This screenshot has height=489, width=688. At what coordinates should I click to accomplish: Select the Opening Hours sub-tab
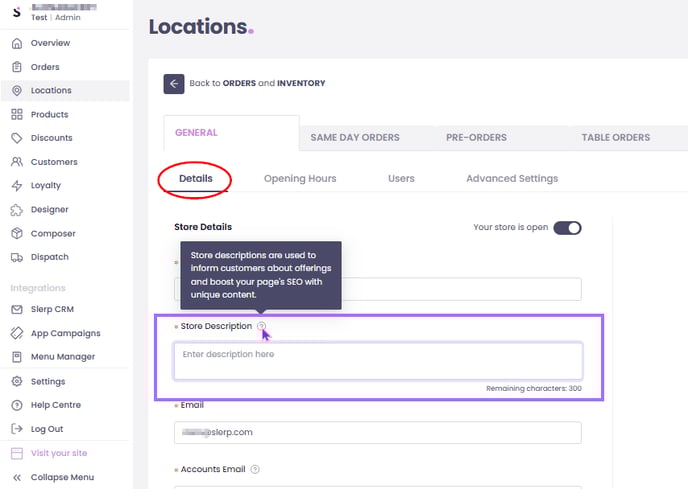(x=300, y=179)
